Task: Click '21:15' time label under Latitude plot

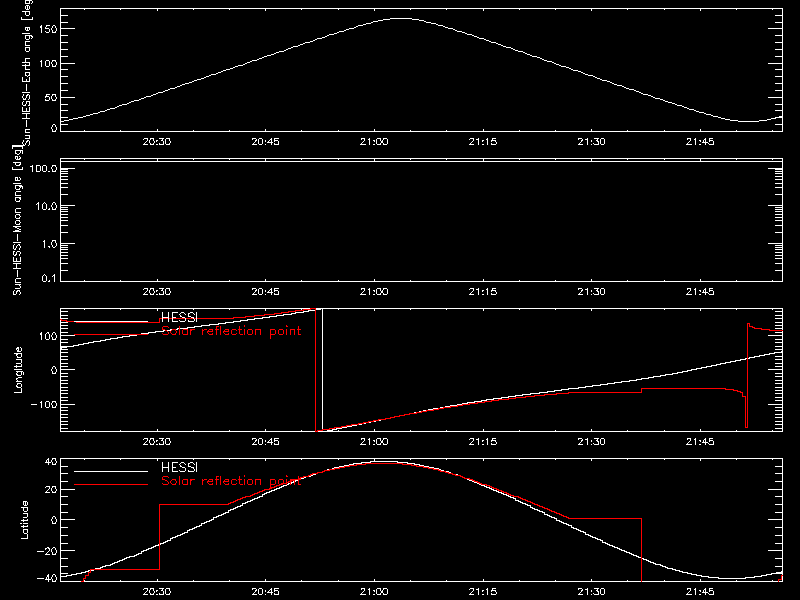Action: (x=483, y=592)
